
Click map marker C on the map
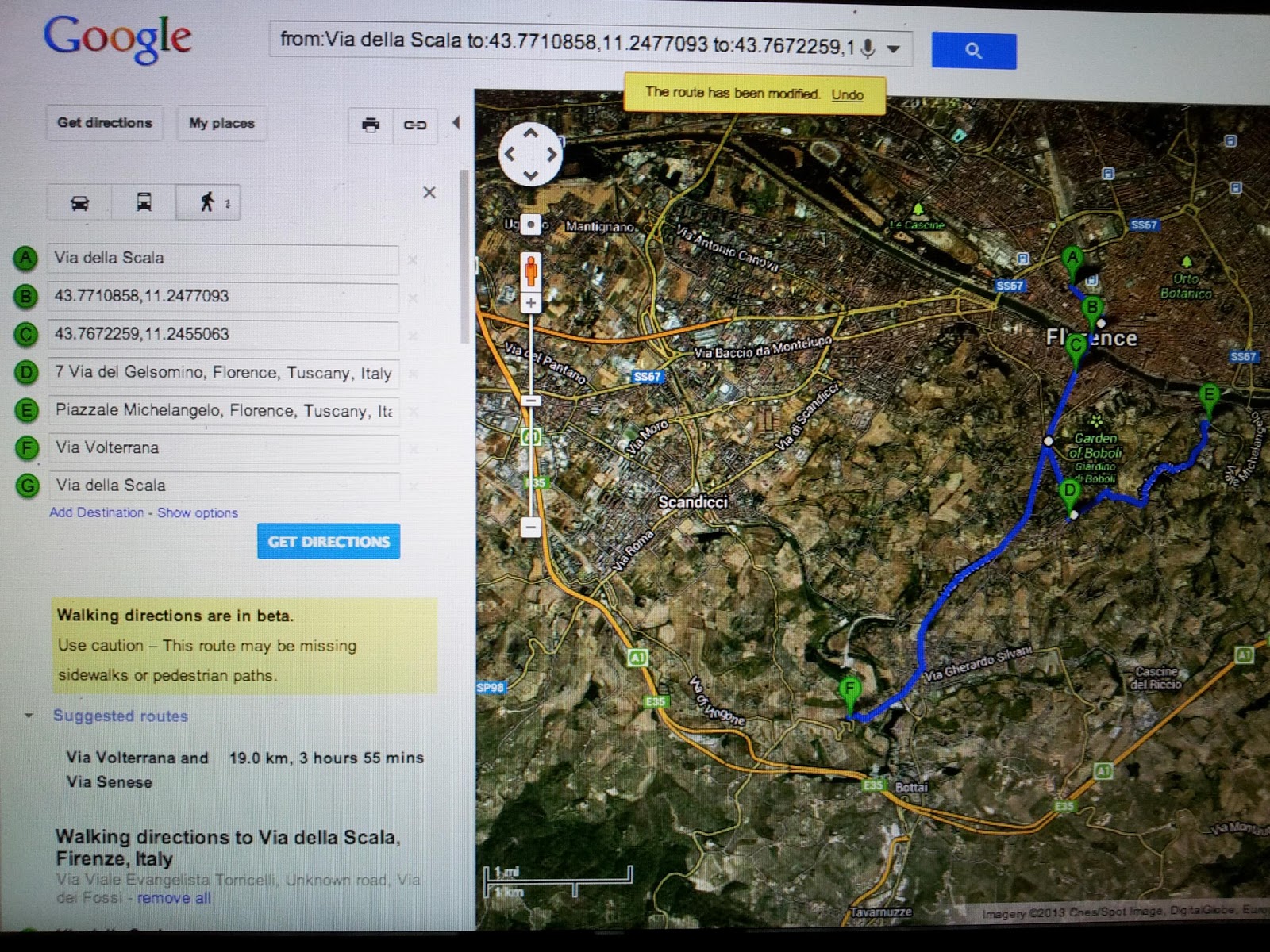(1076, 349)
